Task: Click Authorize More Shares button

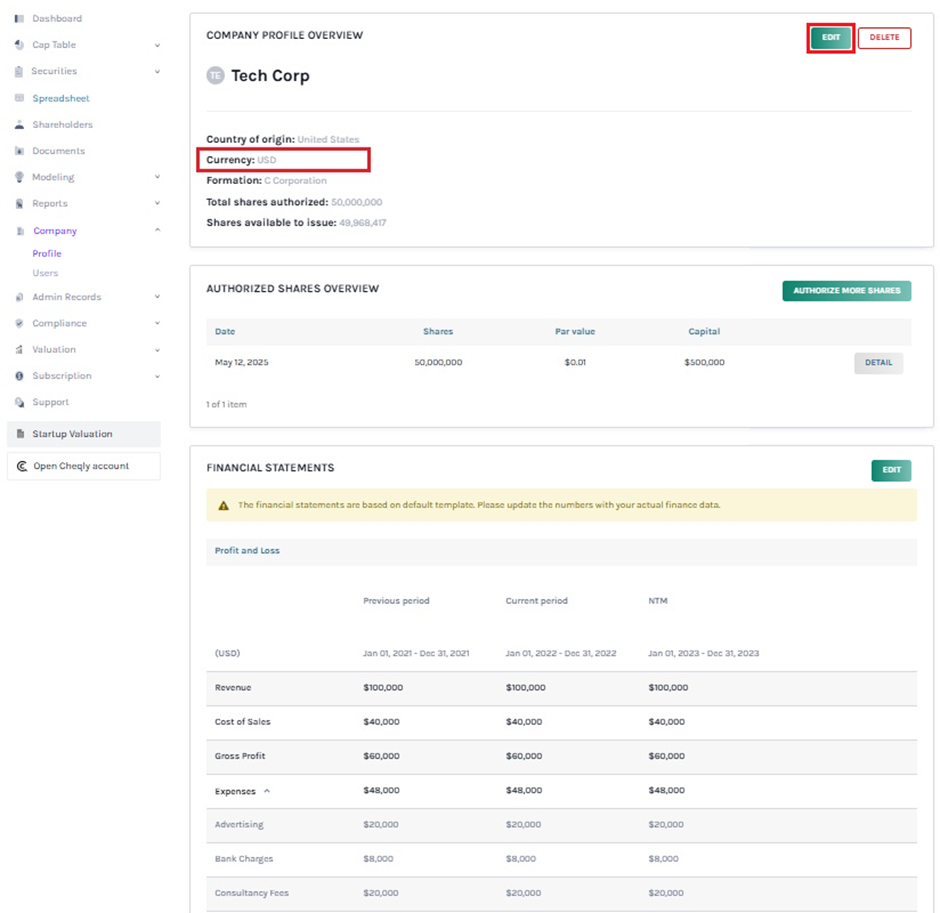Action: [x=846, y=291]
